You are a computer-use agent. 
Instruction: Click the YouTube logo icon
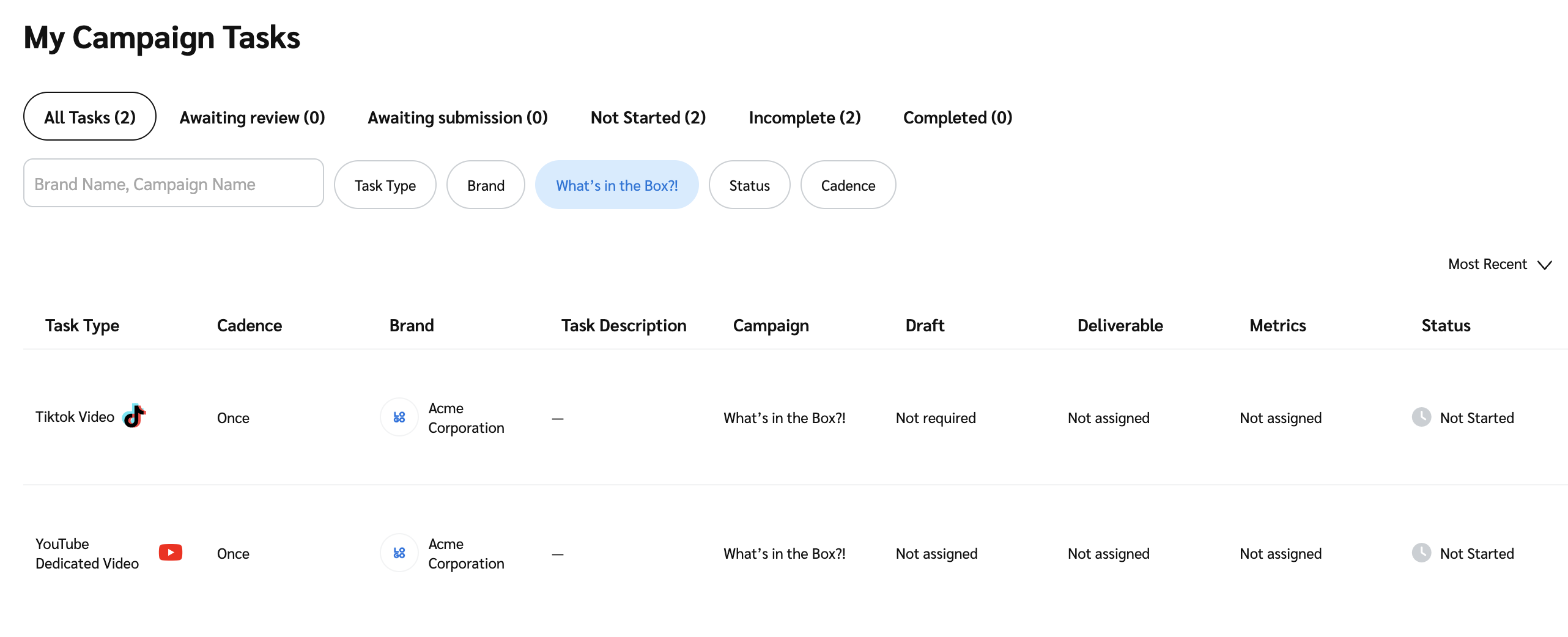pyautogui.click(x=171, y=553)
